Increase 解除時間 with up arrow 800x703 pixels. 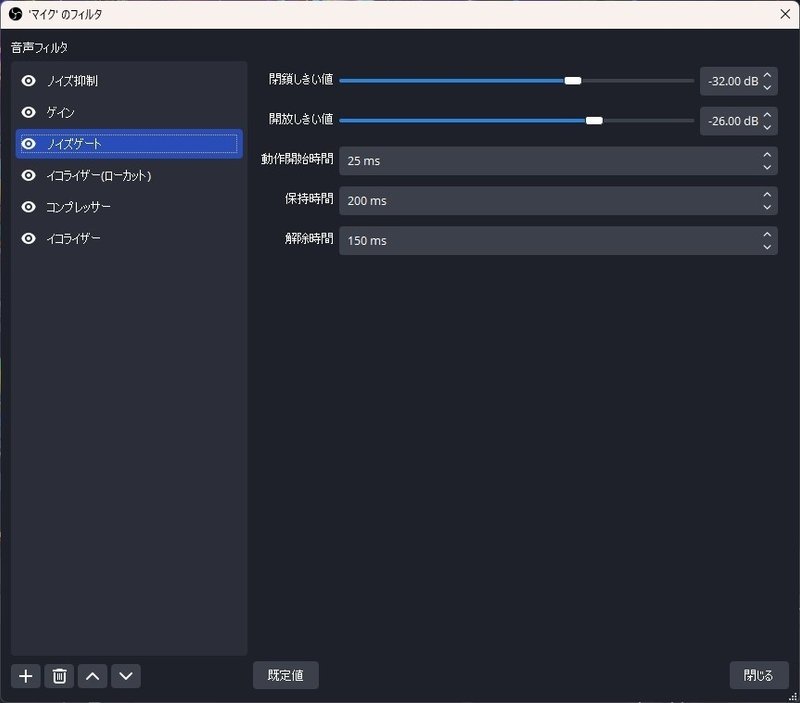click(767, 234)
